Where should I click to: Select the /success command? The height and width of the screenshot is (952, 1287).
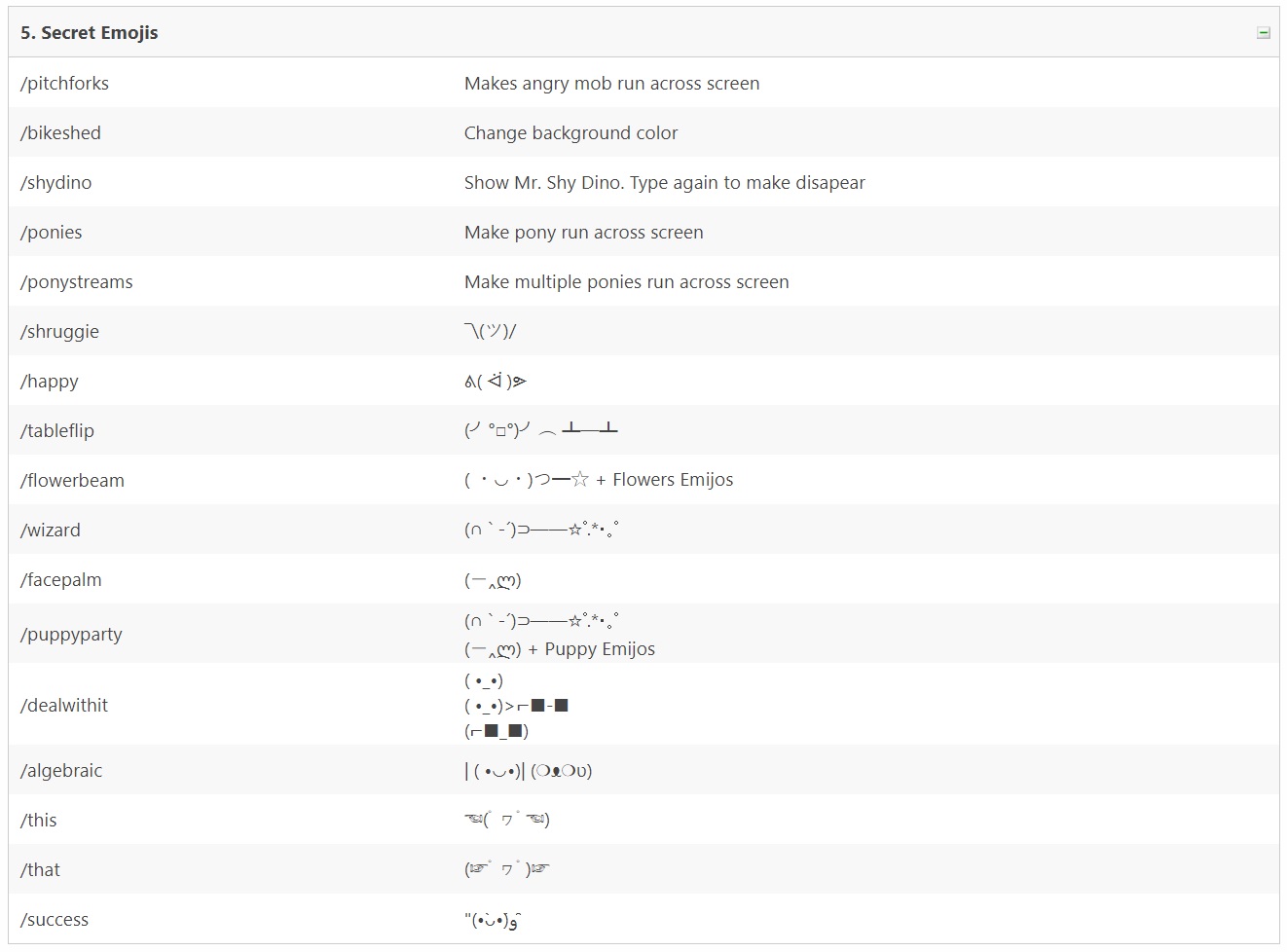coord(54,919)
